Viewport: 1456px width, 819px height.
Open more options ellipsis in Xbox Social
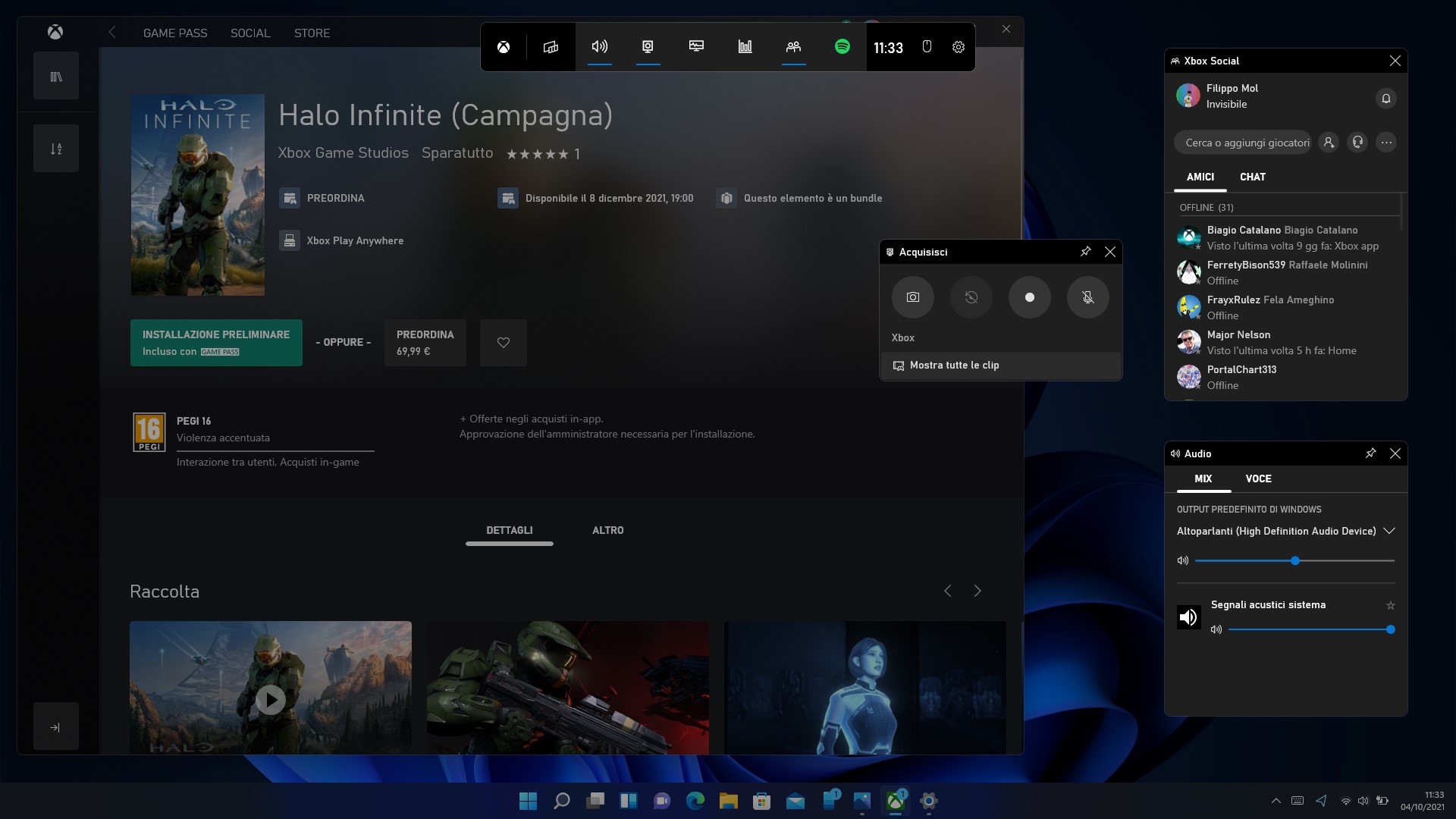(x=1386, y=143)
